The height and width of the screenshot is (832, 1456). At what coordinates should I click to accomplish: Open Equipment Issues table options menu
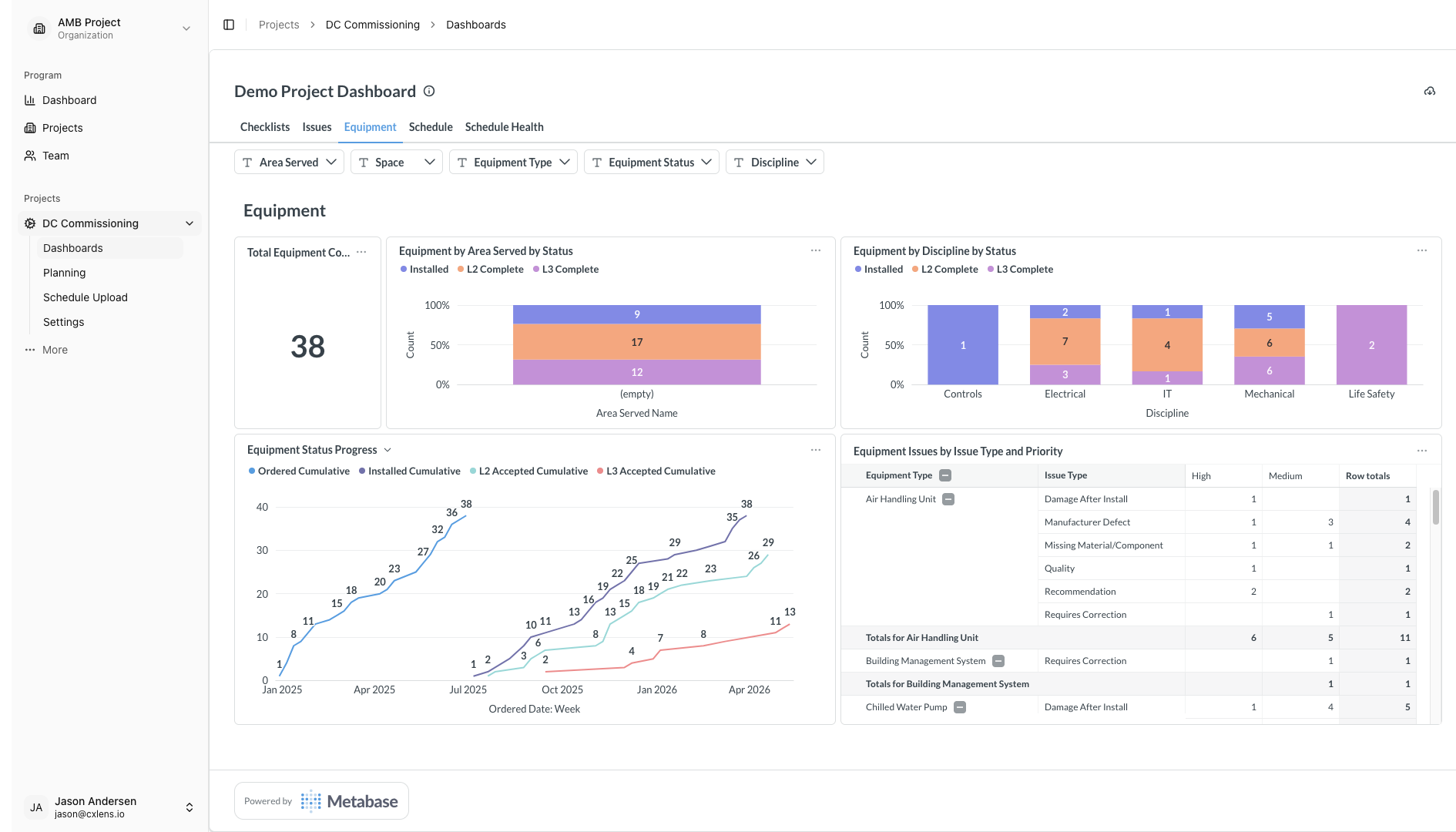(1421, 451)
